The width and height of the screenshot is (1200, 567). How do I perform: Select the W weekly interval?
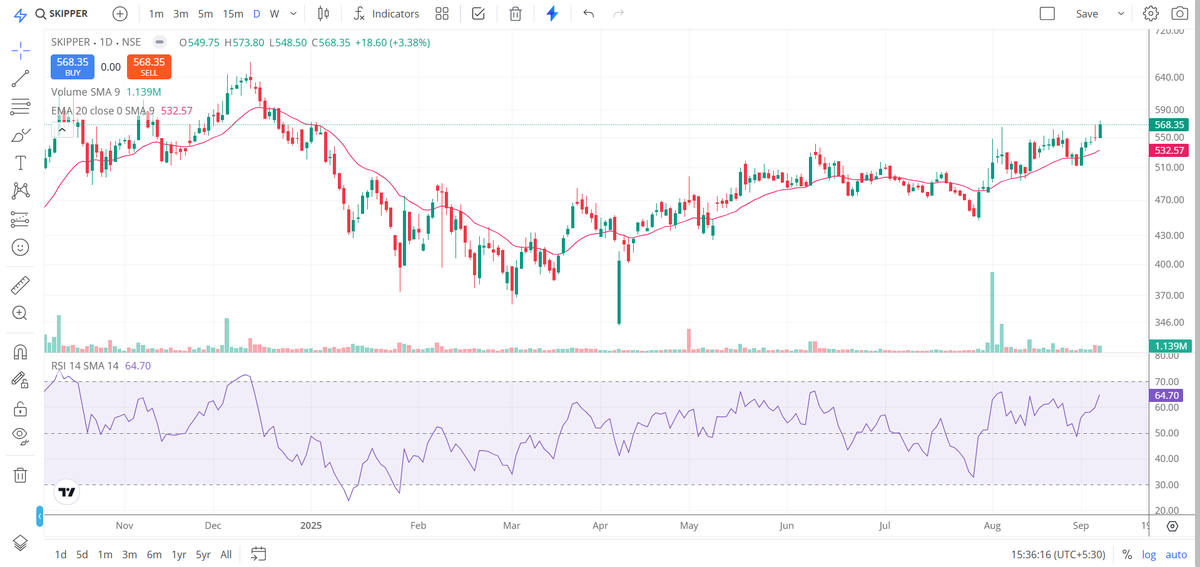click(x=274, y=14)
